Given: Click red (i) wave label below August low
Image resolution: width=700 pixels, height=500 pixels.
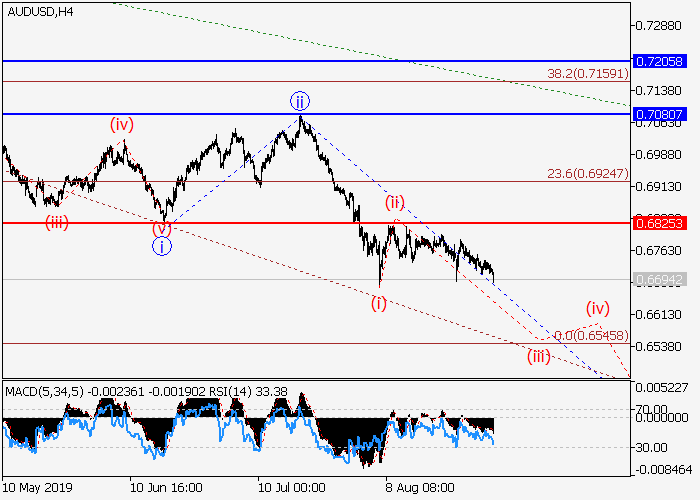Looking at the screenshot, I should (x=379, y=302).
